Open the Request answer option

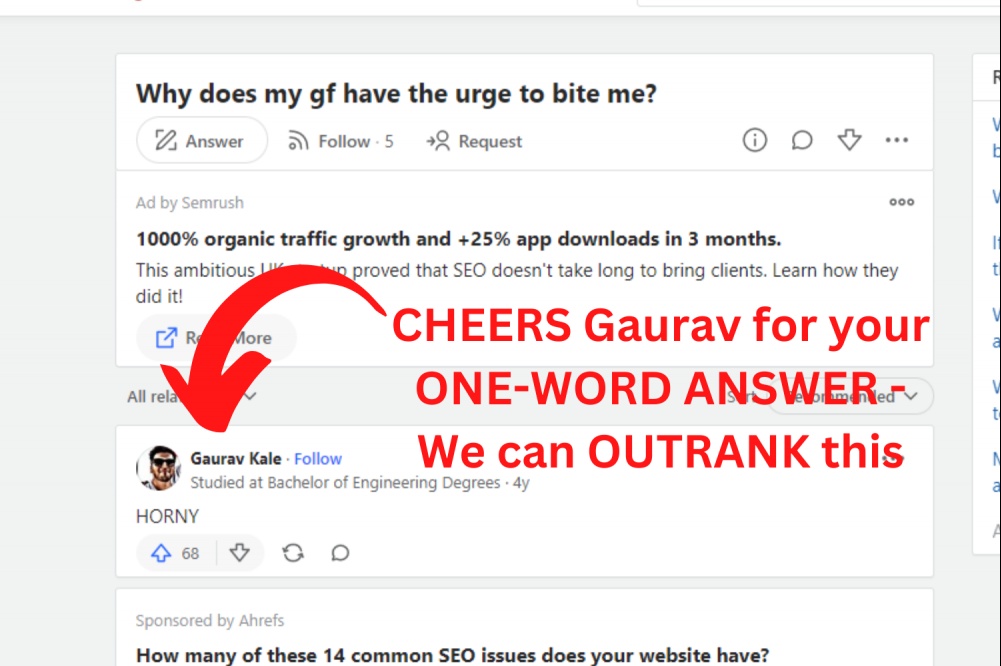click(474, 141)
